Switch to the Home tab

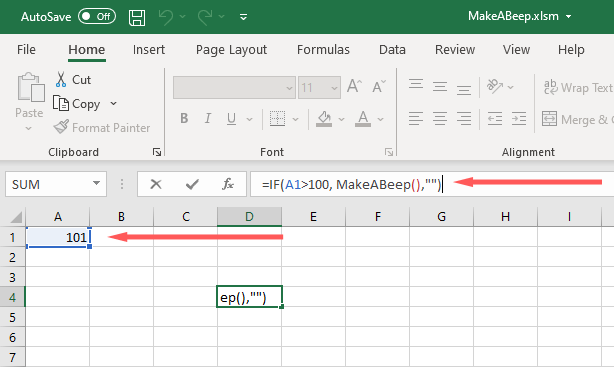pyautogui.click(x=87, y=50)
